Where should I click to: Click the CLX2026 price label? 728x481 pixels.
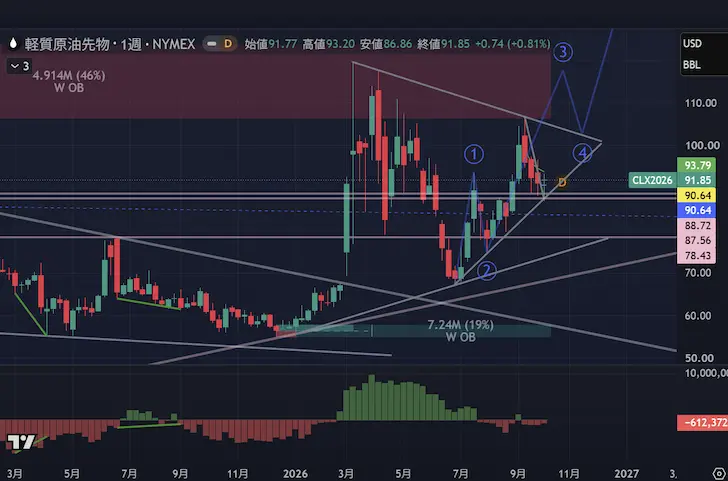pyautogui.click(x=651, y=180)
